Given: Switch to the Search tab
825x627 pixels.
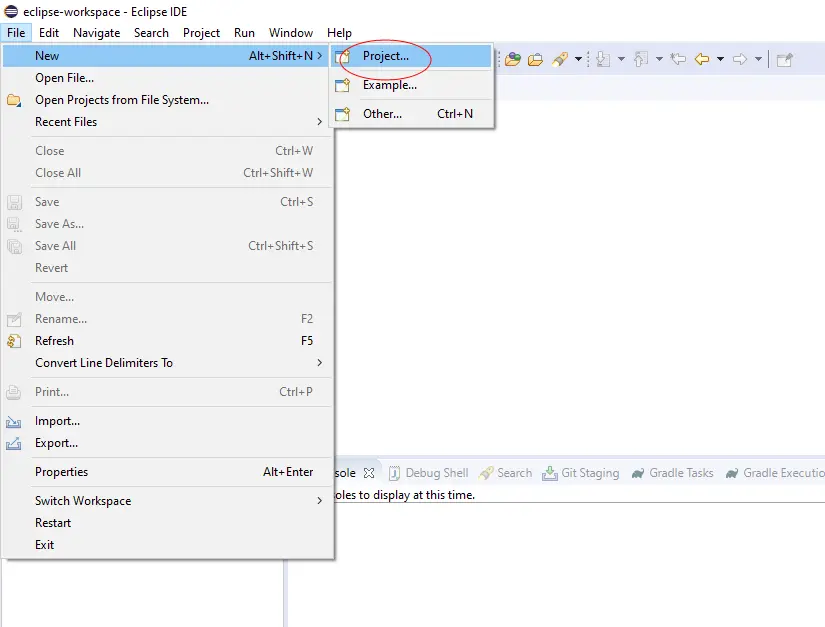Looking at the screenshot, I should [506, 473].
